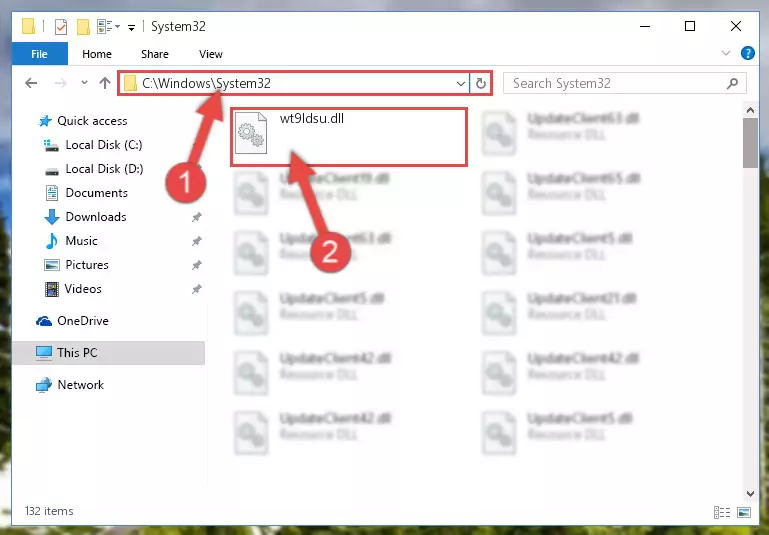Open Help via question mark icon
Viewport: 769px width, 535px height.
click(x=747, y=53)
